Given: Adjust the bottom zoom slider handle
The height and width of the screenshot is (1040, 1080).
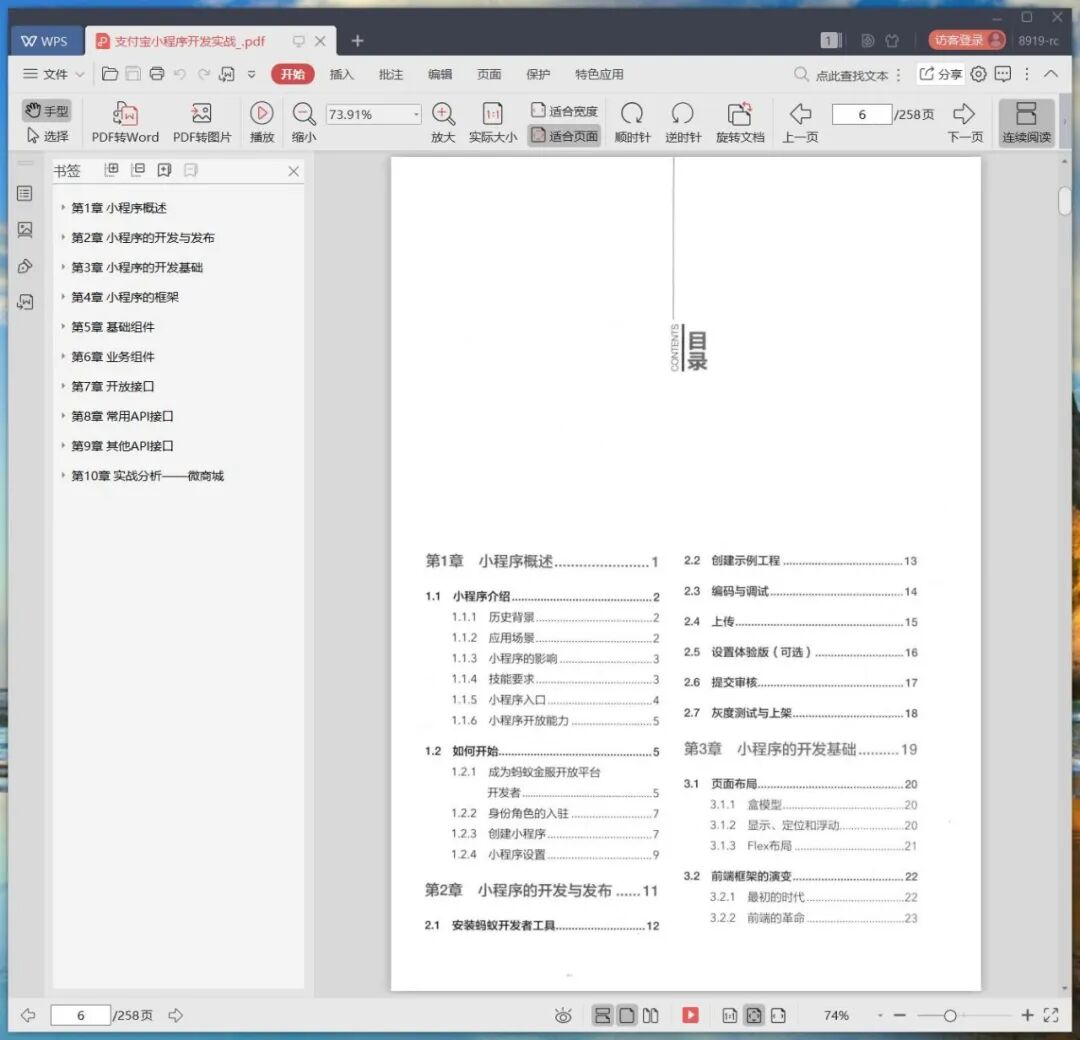Looking at the screenshot, I should (950, 1015).
